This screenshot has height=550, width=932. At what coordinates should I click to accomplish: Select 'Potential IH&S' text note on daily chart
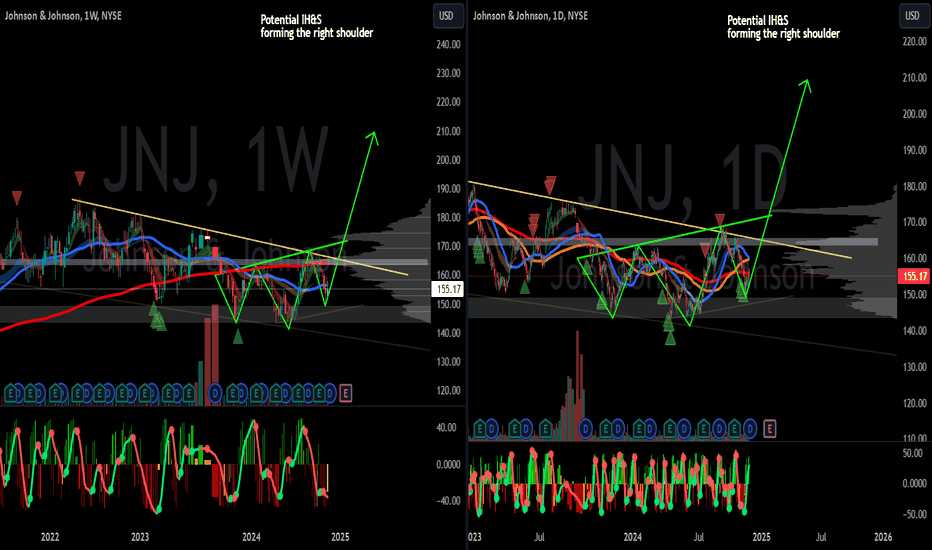coord(758,20)
